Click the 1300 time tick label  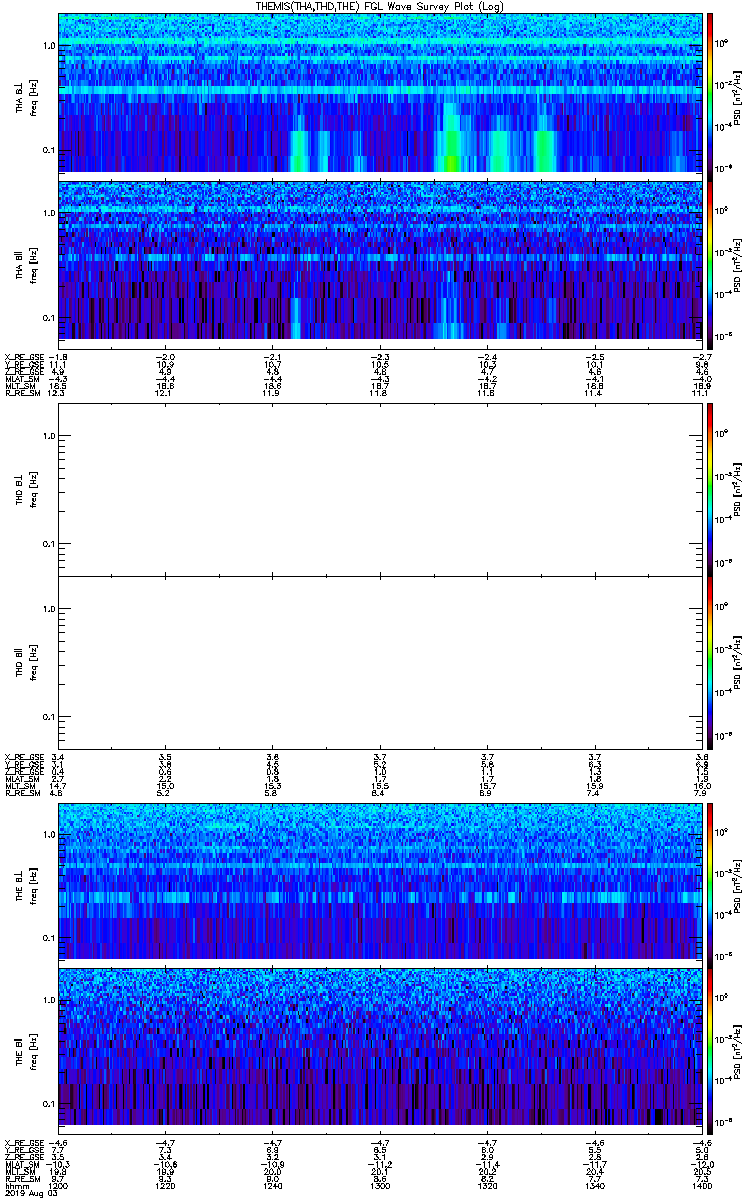tap(380, 1186)
